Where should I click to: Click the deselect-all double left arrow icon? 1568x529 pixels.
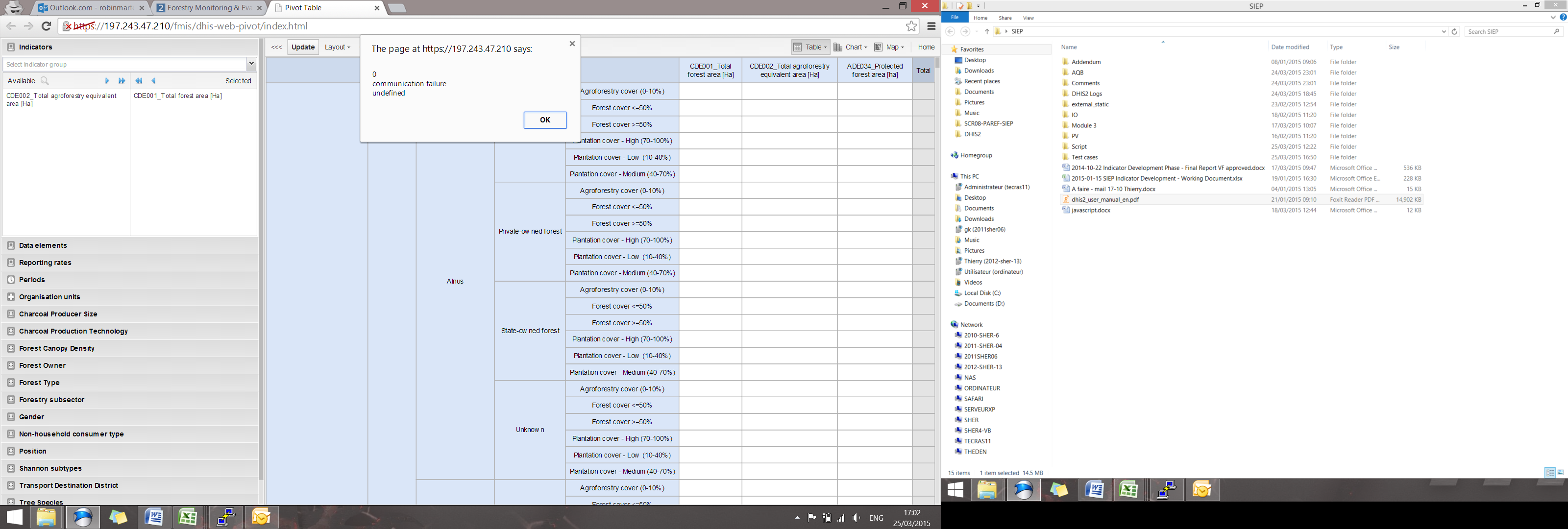tap(139, 81)
